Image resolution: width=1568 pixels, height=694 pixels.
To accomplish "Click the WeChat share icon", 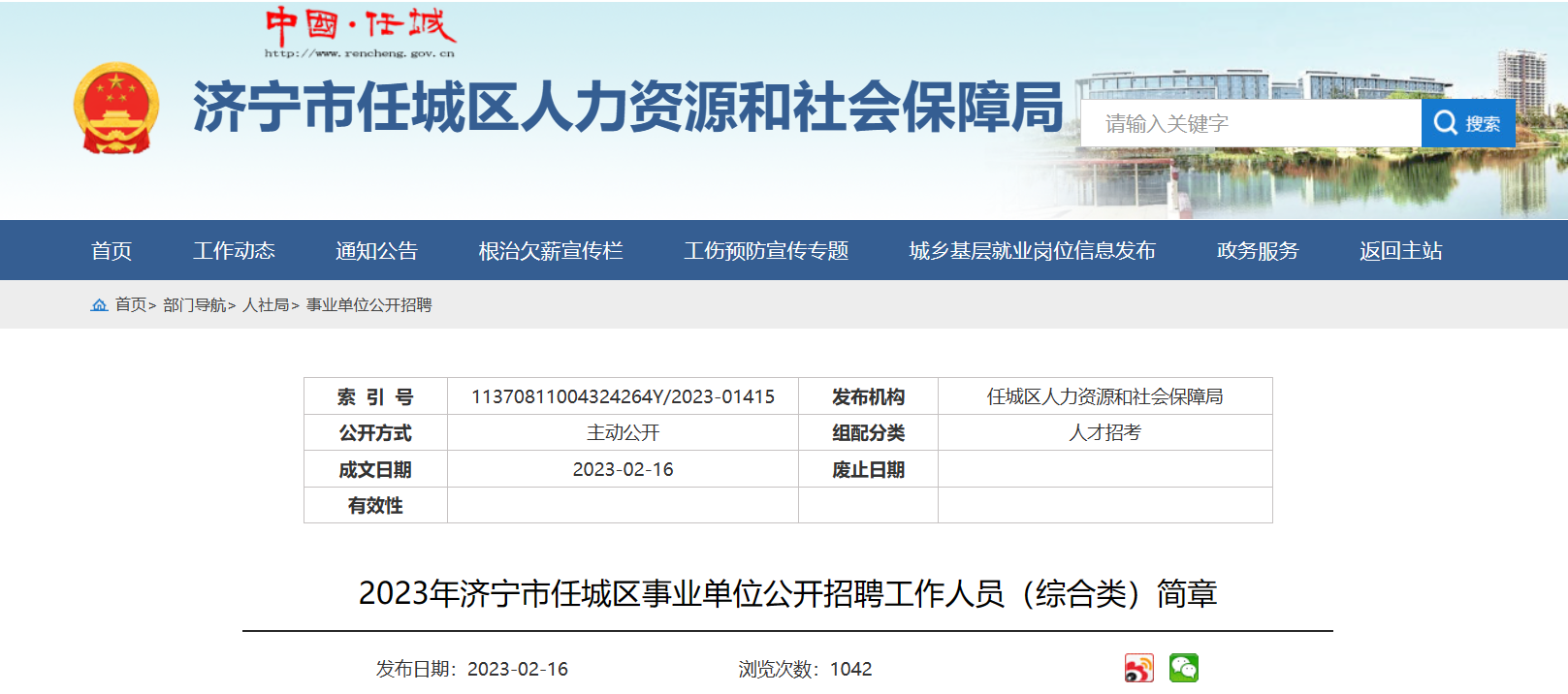I will (1183, 668).
